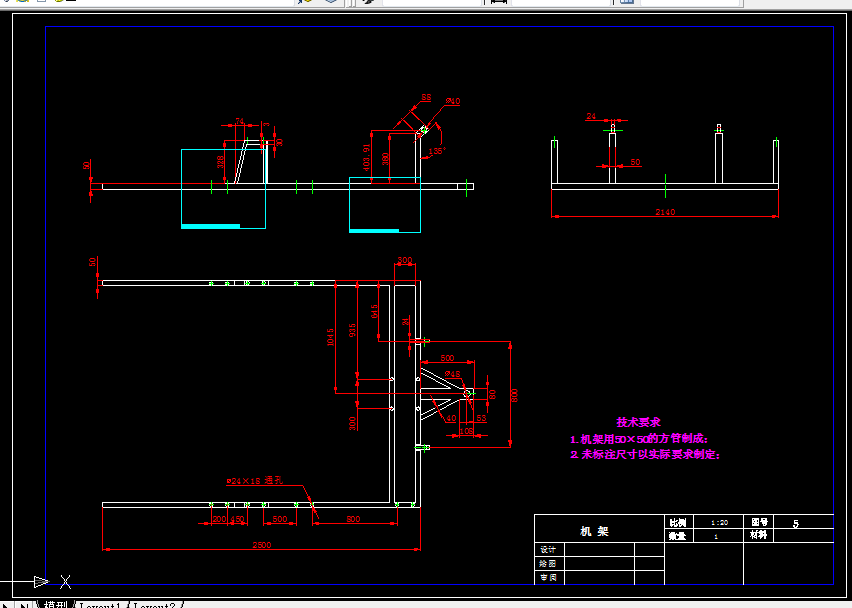Select the 380 height dimension

(385, 159)
